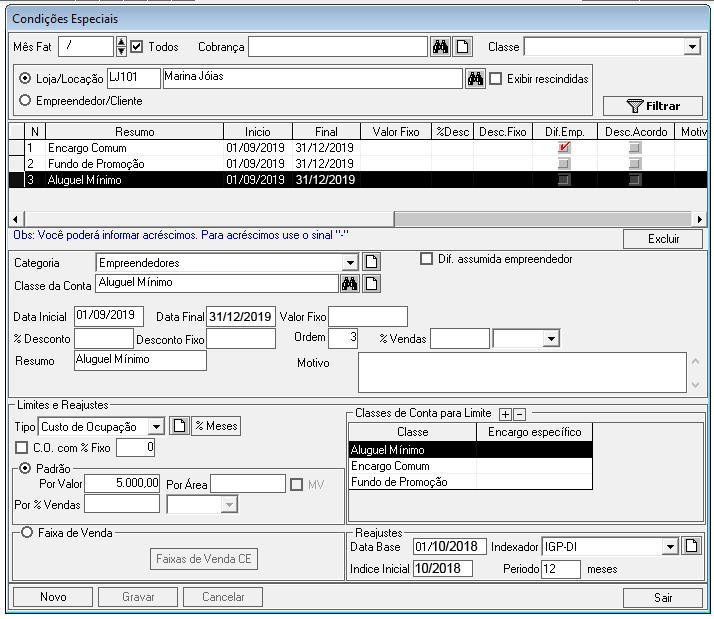This screenshot has width=714, height=619.
Task: Click Por Valor 5.000,00 field
Action: [x=122, y=483]
